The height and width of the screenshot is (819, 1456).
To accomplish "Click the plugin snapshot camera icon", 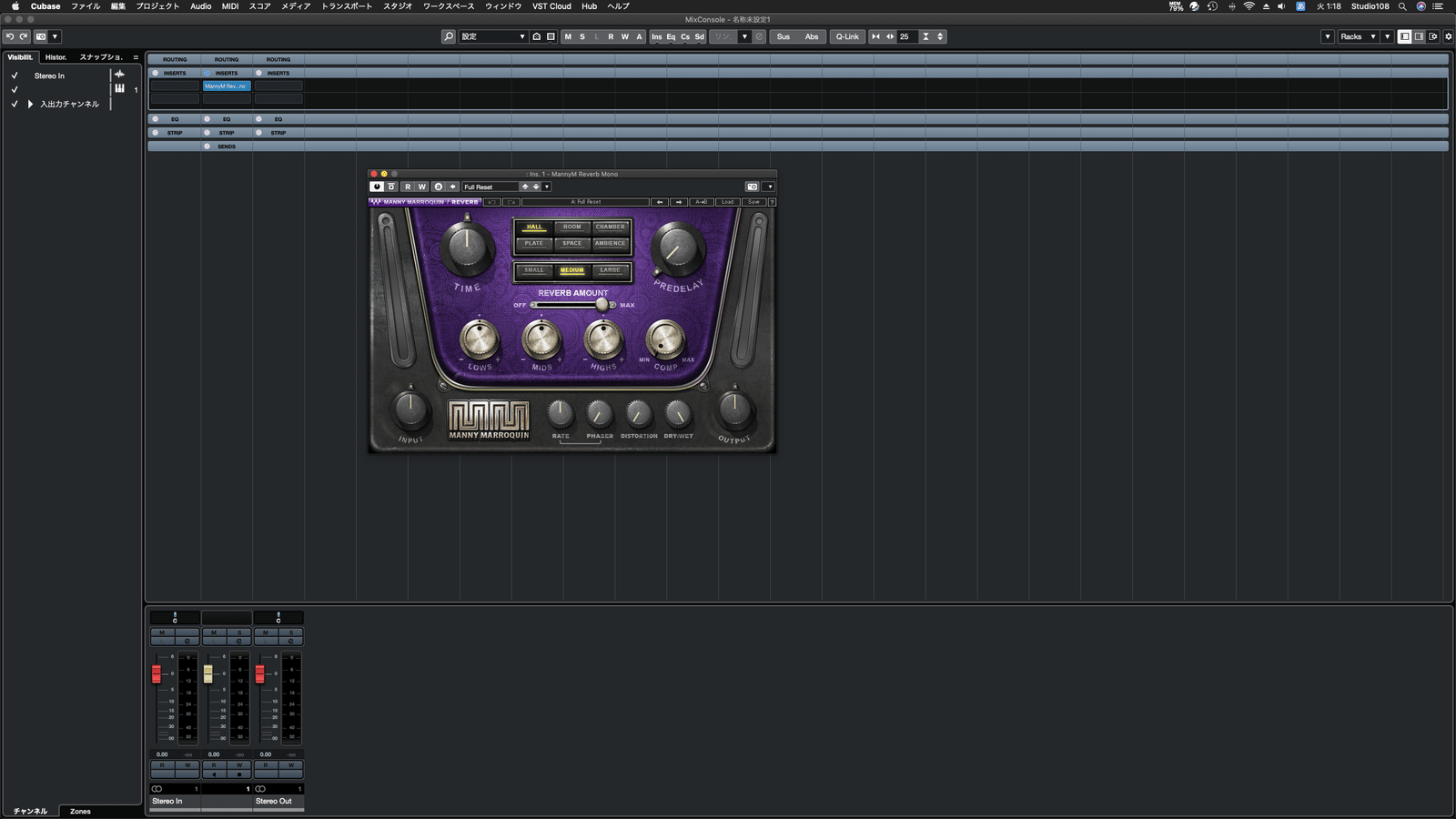I will (x=753, y=187).
